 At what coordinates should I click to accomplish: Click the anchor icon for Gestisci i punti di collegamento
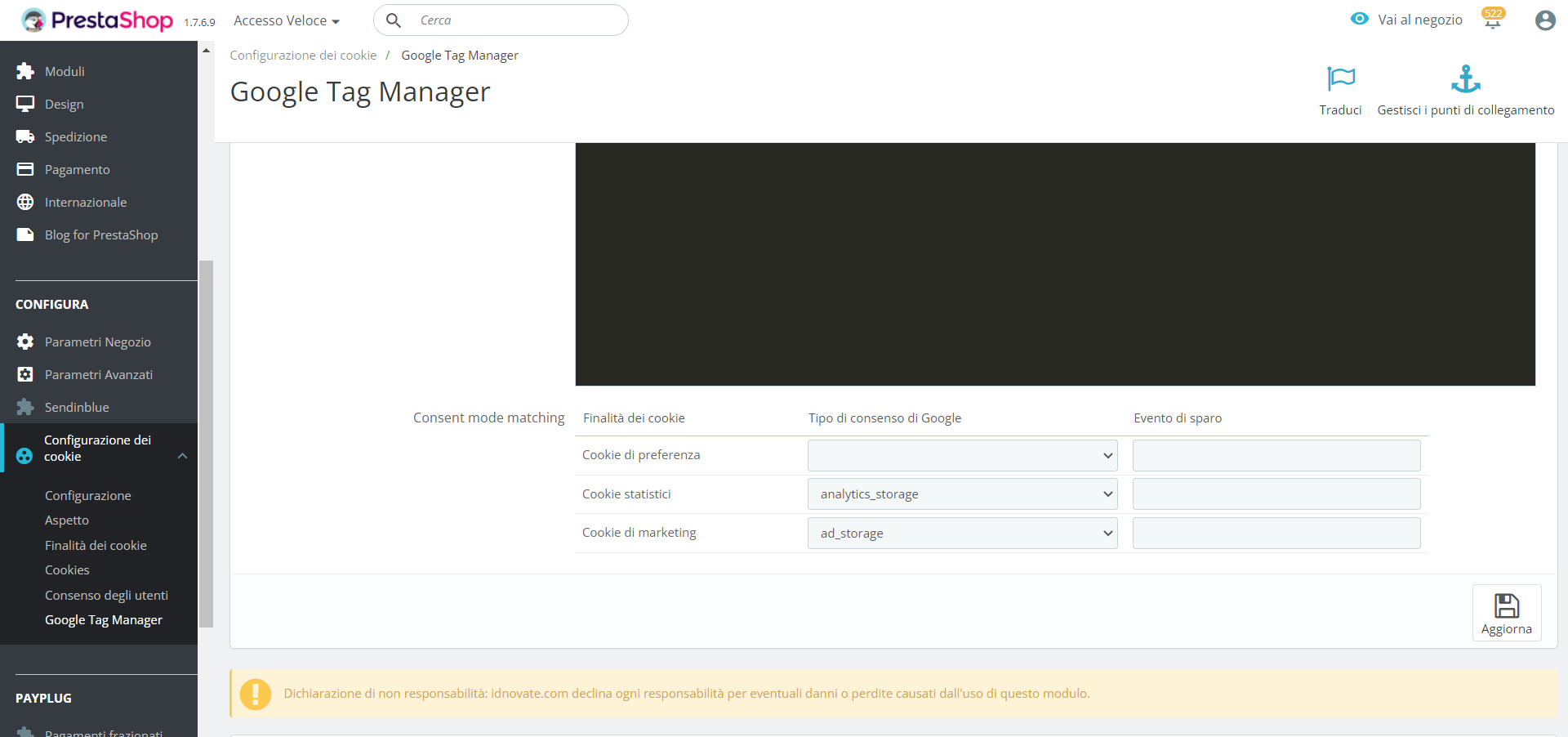pyautogui.click(x=1466, y=78)
